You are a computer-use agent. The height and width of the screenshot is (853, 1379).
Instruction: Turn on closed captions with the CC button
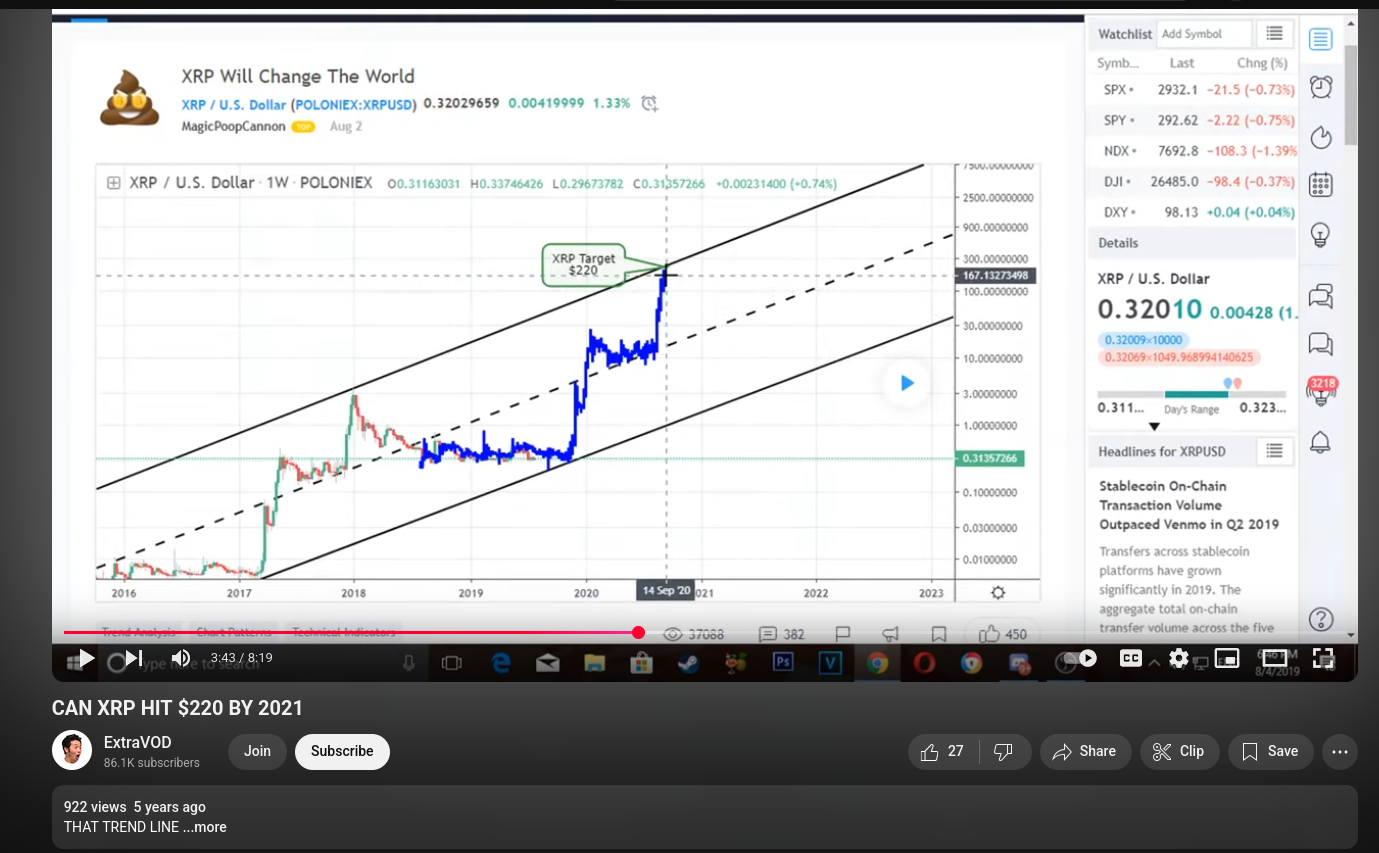(x=1131, y=658)
